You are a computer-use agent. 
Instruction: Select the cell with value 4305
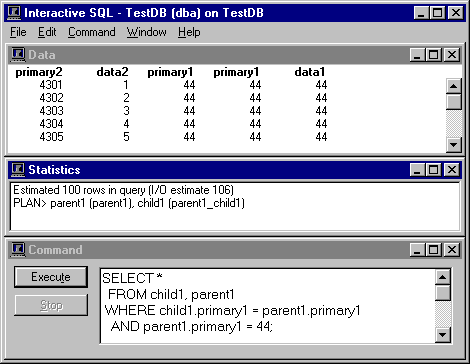point(51,137)
